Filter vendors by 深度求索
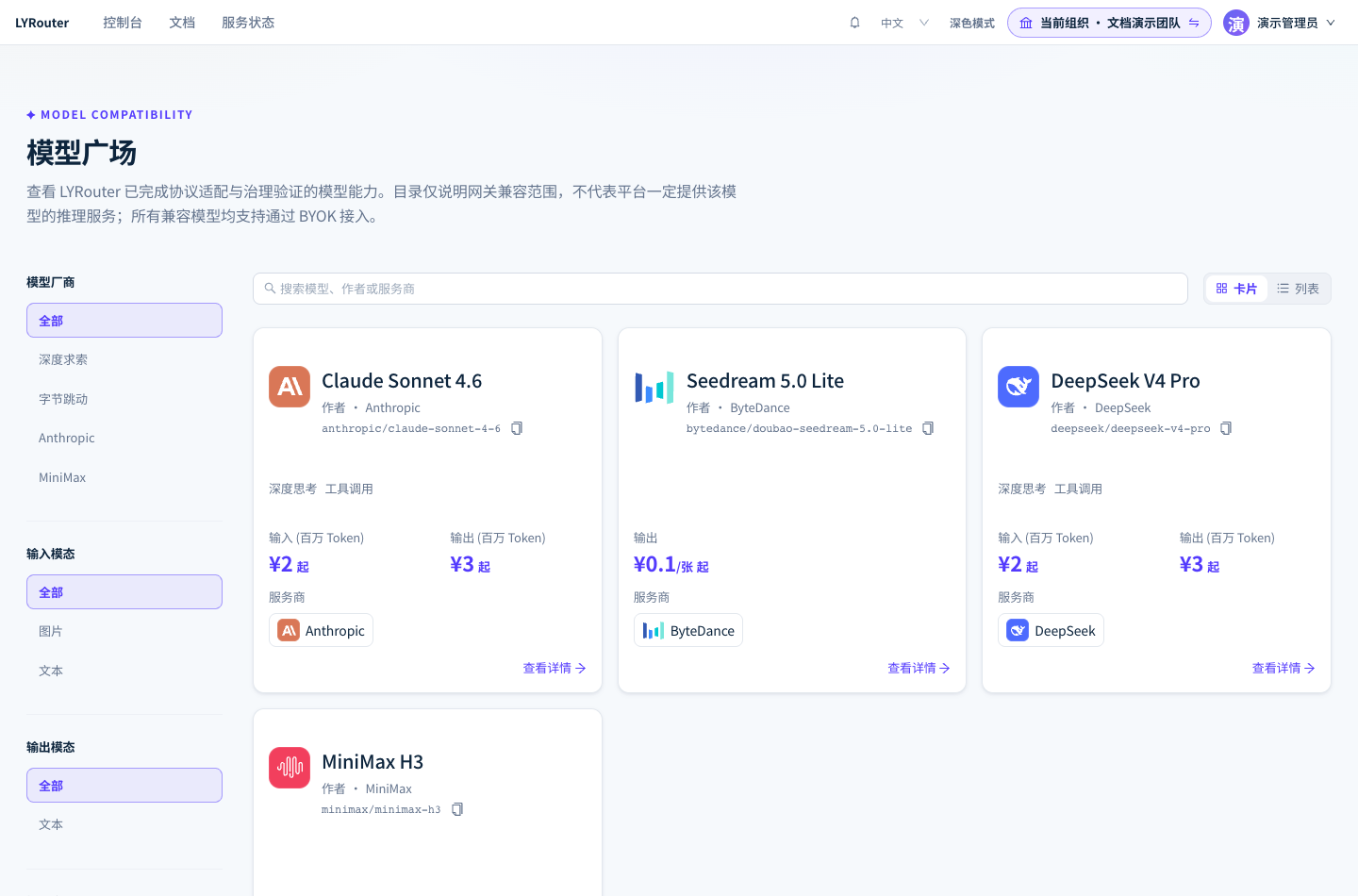 point(124,359)
